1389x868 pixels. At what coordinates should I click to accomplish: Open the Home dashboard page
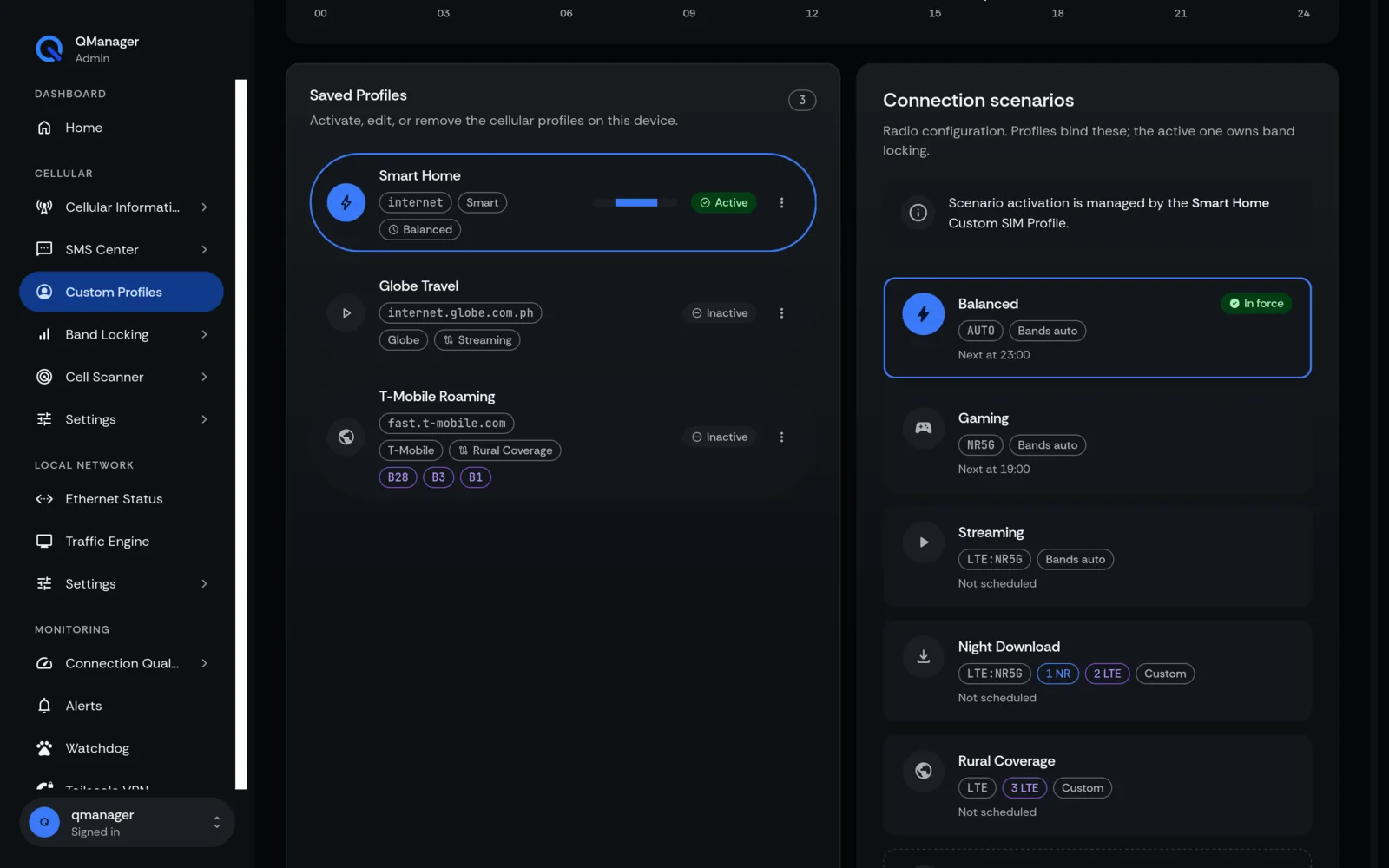click(x=122, y=128)
